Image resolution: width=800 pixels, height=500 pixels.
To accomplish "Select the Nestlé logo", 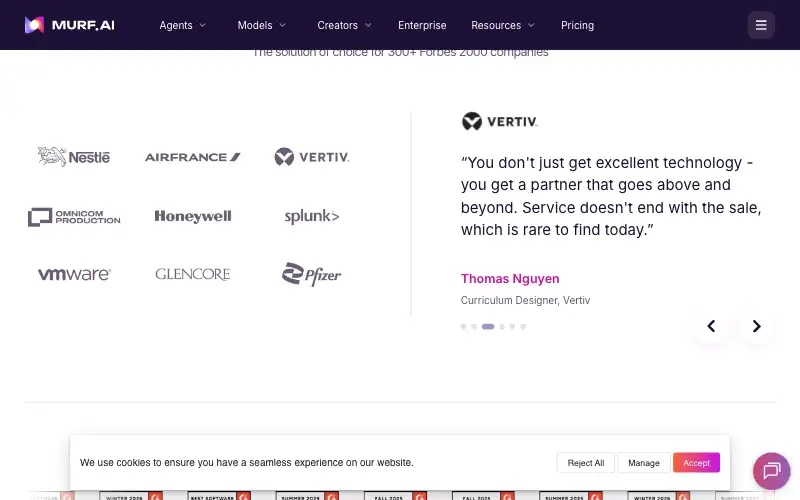I will 74,157.
